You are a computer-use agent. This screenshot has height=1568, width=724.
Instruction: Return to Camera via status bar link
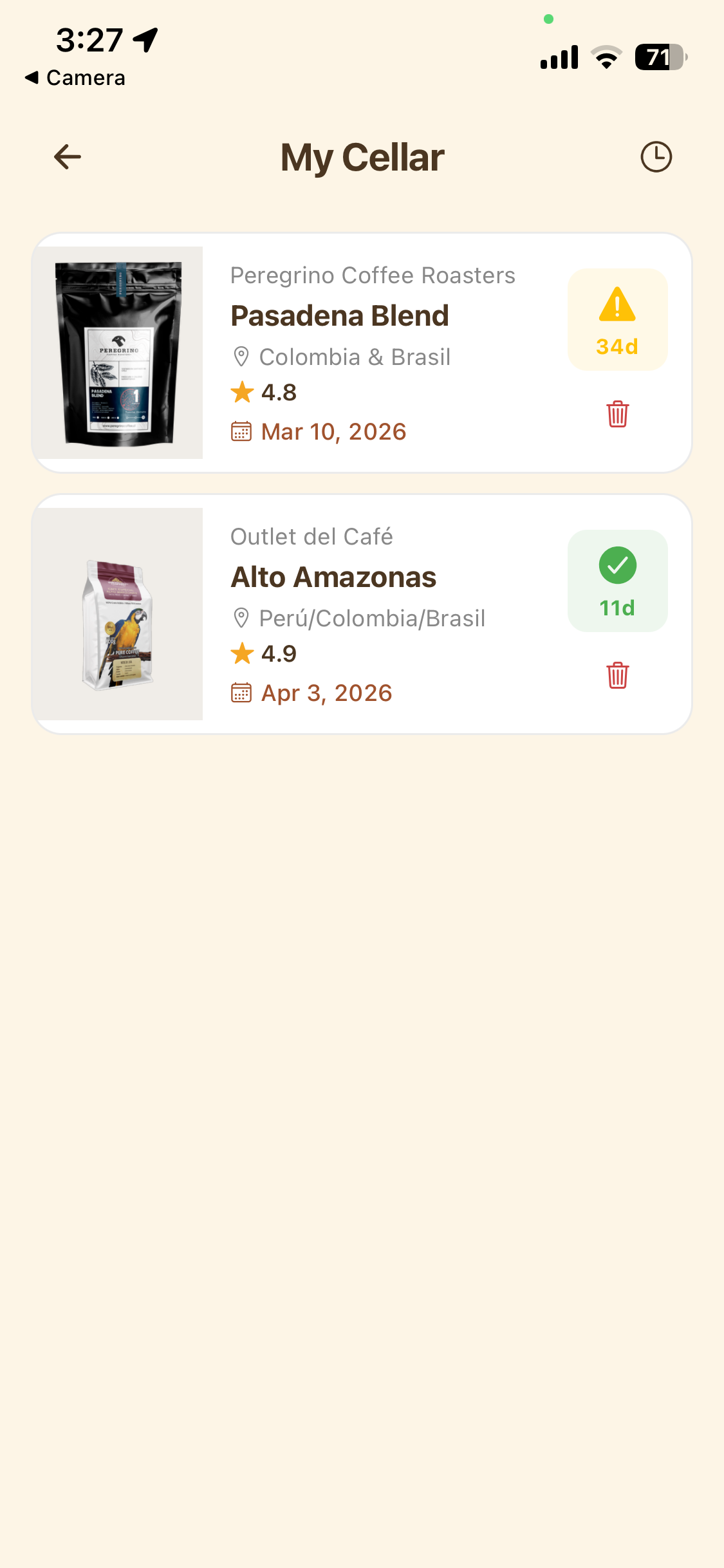point(76,78)
